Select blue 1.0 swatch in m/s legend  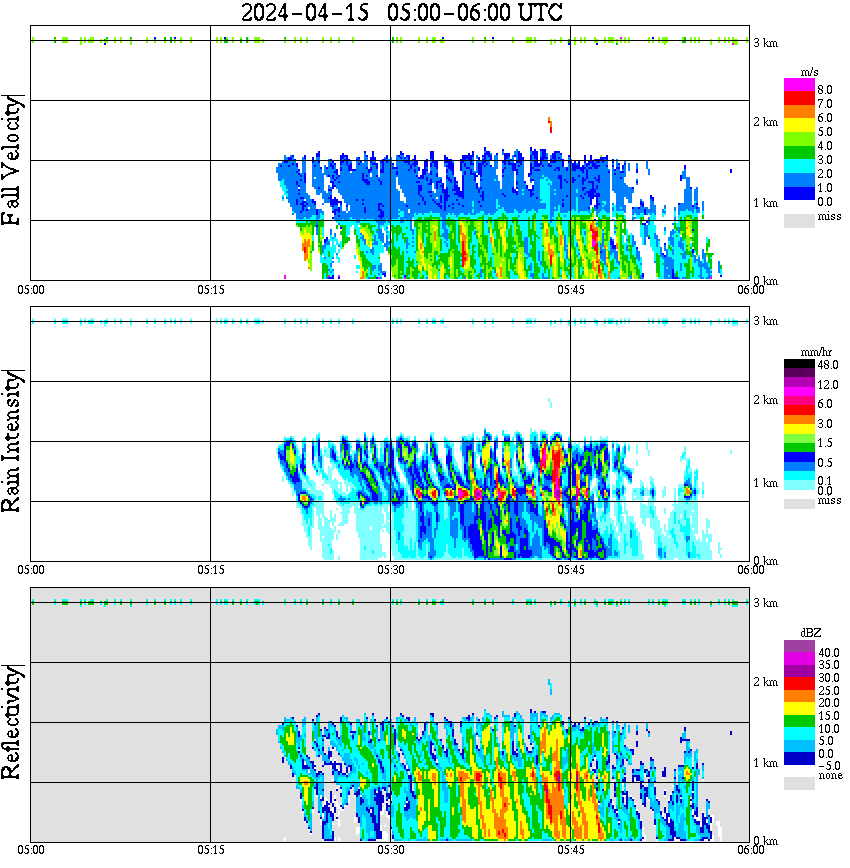coord(799,180)
